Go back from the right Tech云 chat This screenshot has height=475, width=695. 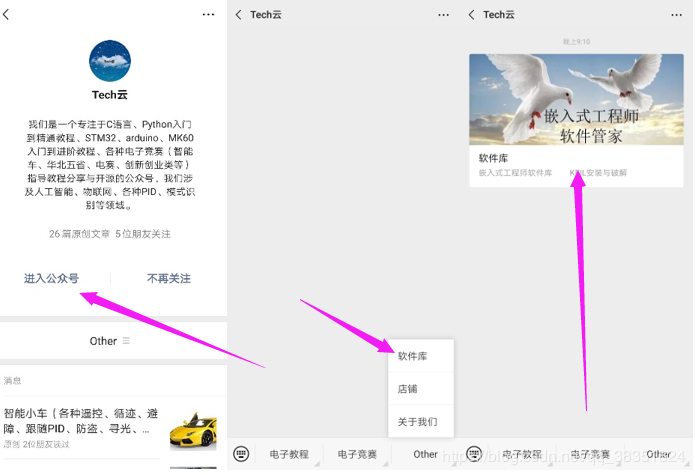pyautogui.click(x=472, y=15)
